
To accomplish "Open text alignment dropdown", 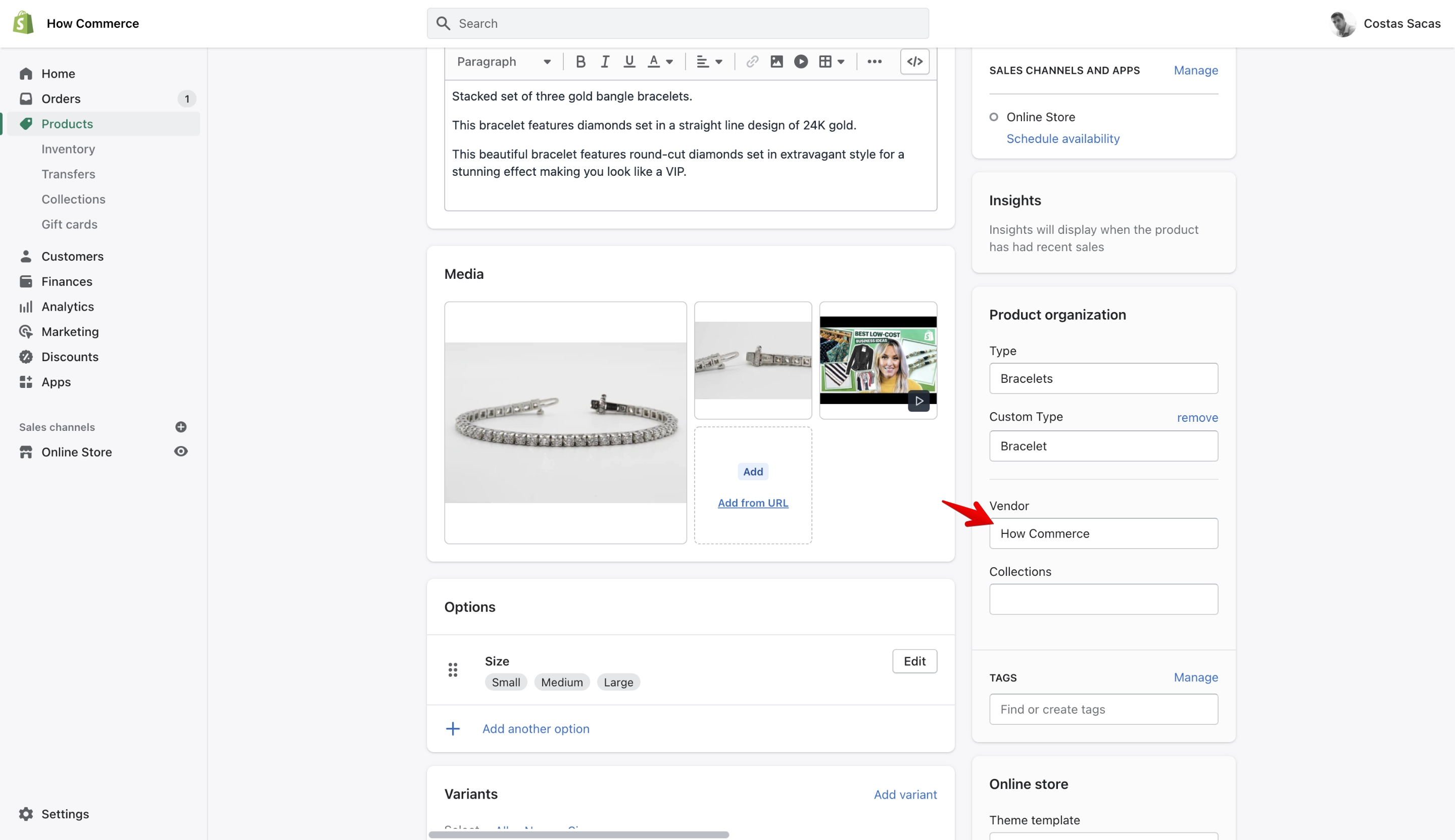I will pyautogui.click(x=710, y=62).
